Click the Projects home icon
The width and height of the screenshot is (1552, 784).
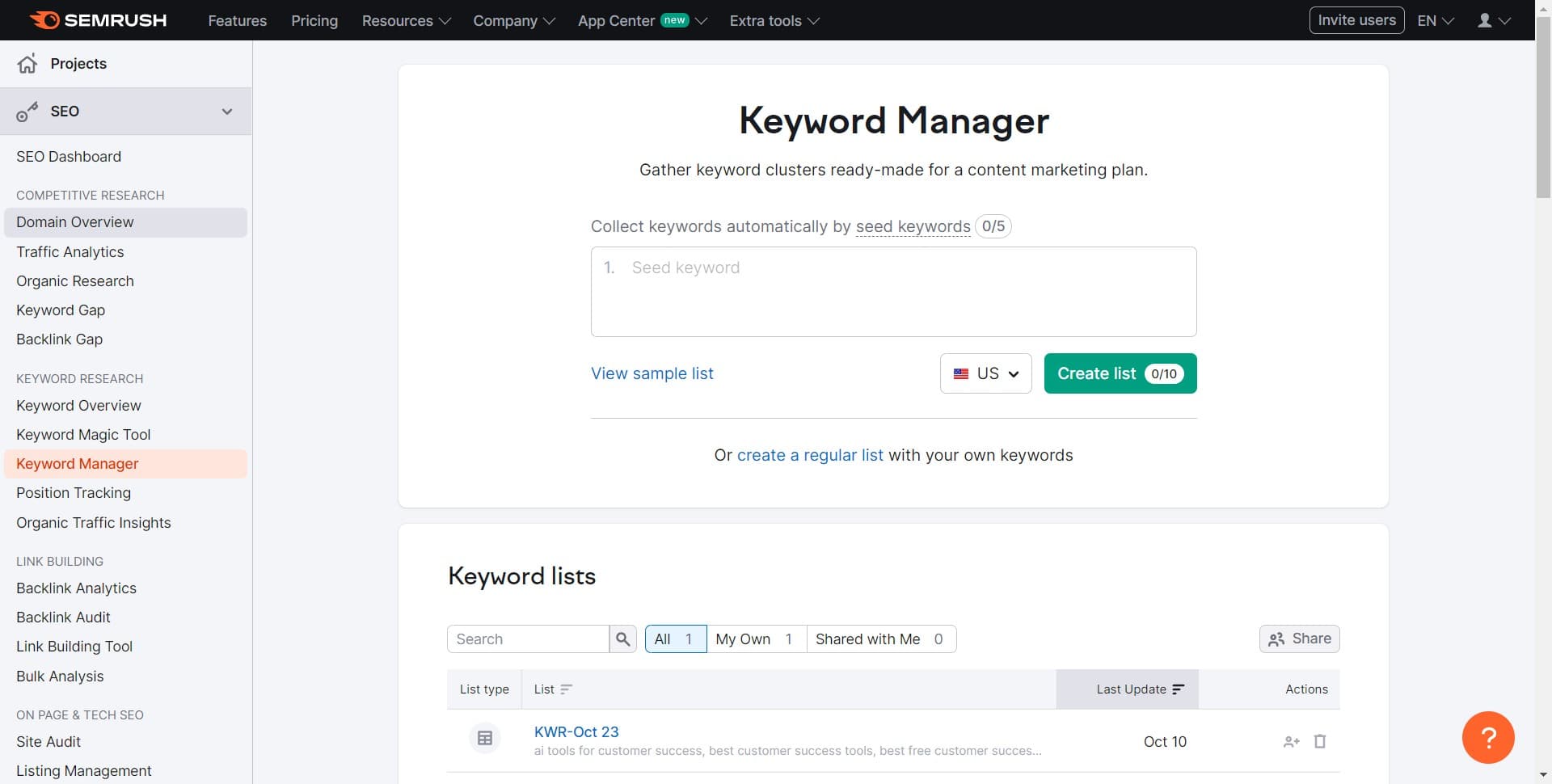pyautogui.click(x=27, y=64)
